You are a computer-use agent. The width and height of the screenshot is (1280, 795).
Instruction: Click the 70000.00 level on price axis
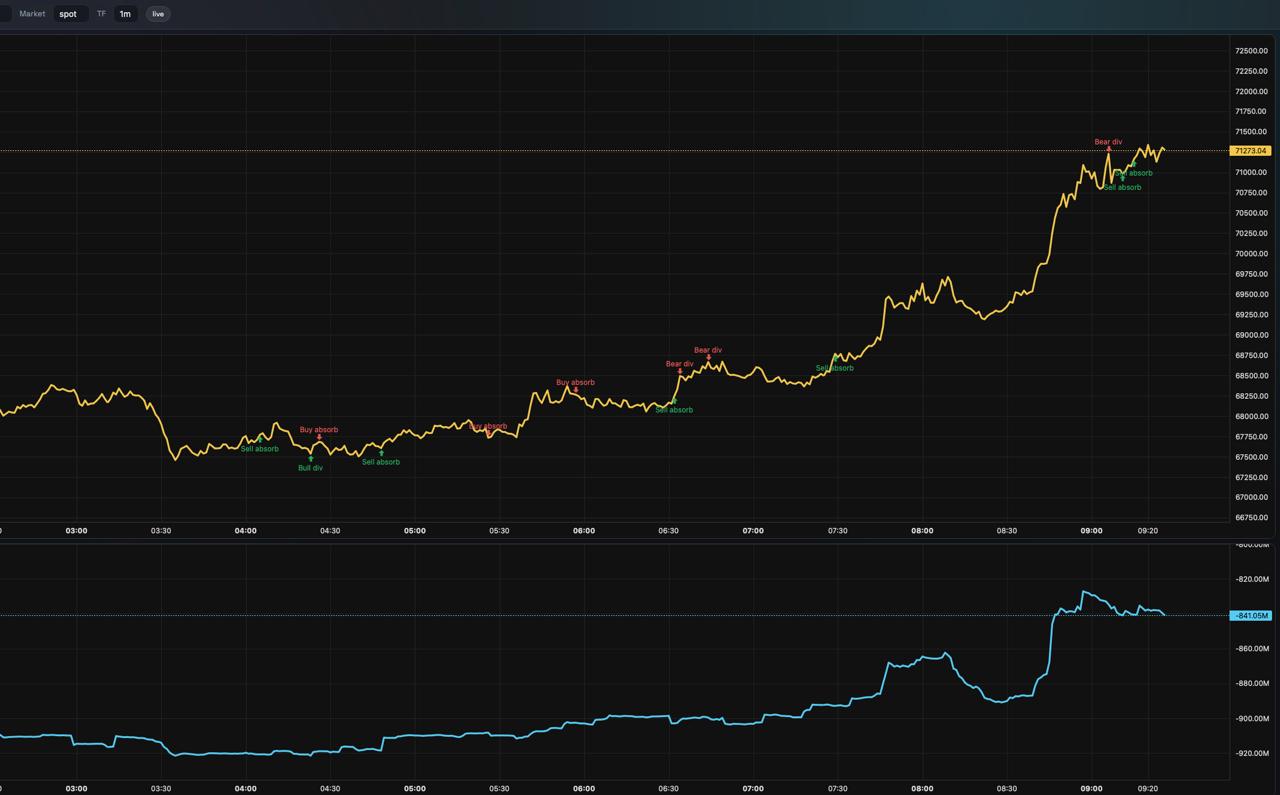point(1250,254)
